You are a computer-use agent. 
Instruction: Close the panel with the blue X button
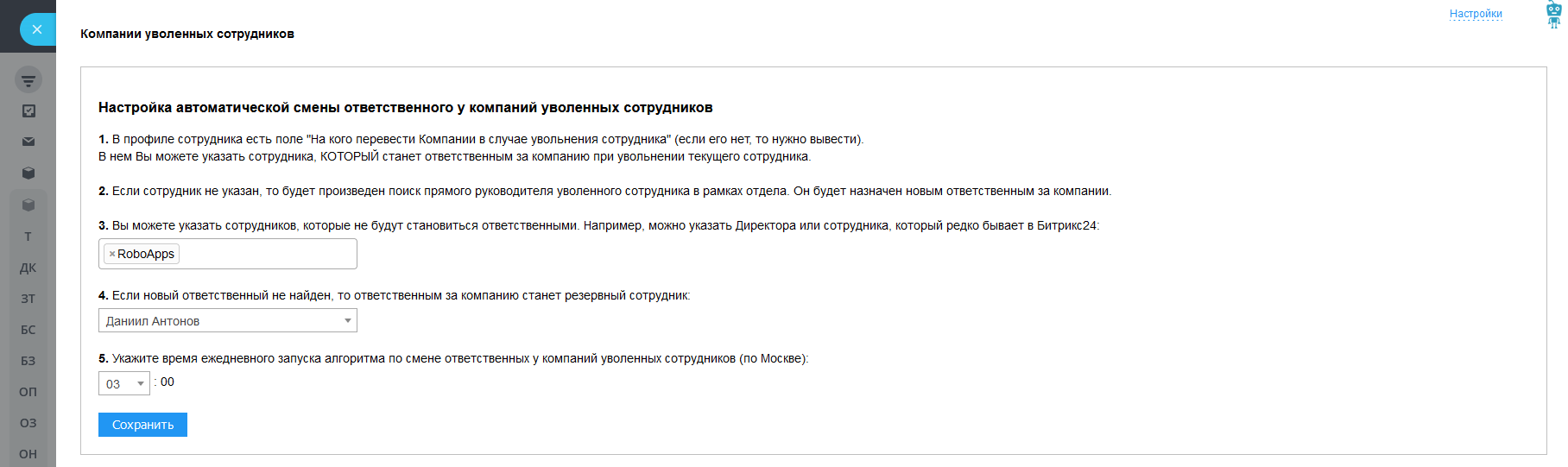coord(36,29)
